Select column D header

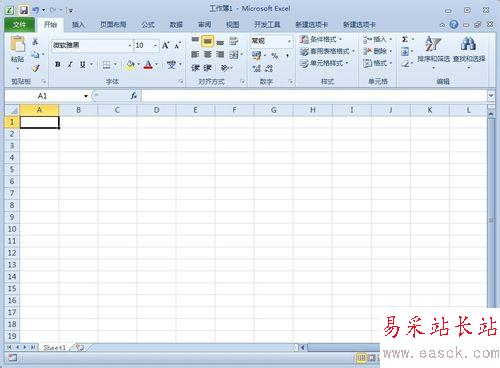pos(156,110)
